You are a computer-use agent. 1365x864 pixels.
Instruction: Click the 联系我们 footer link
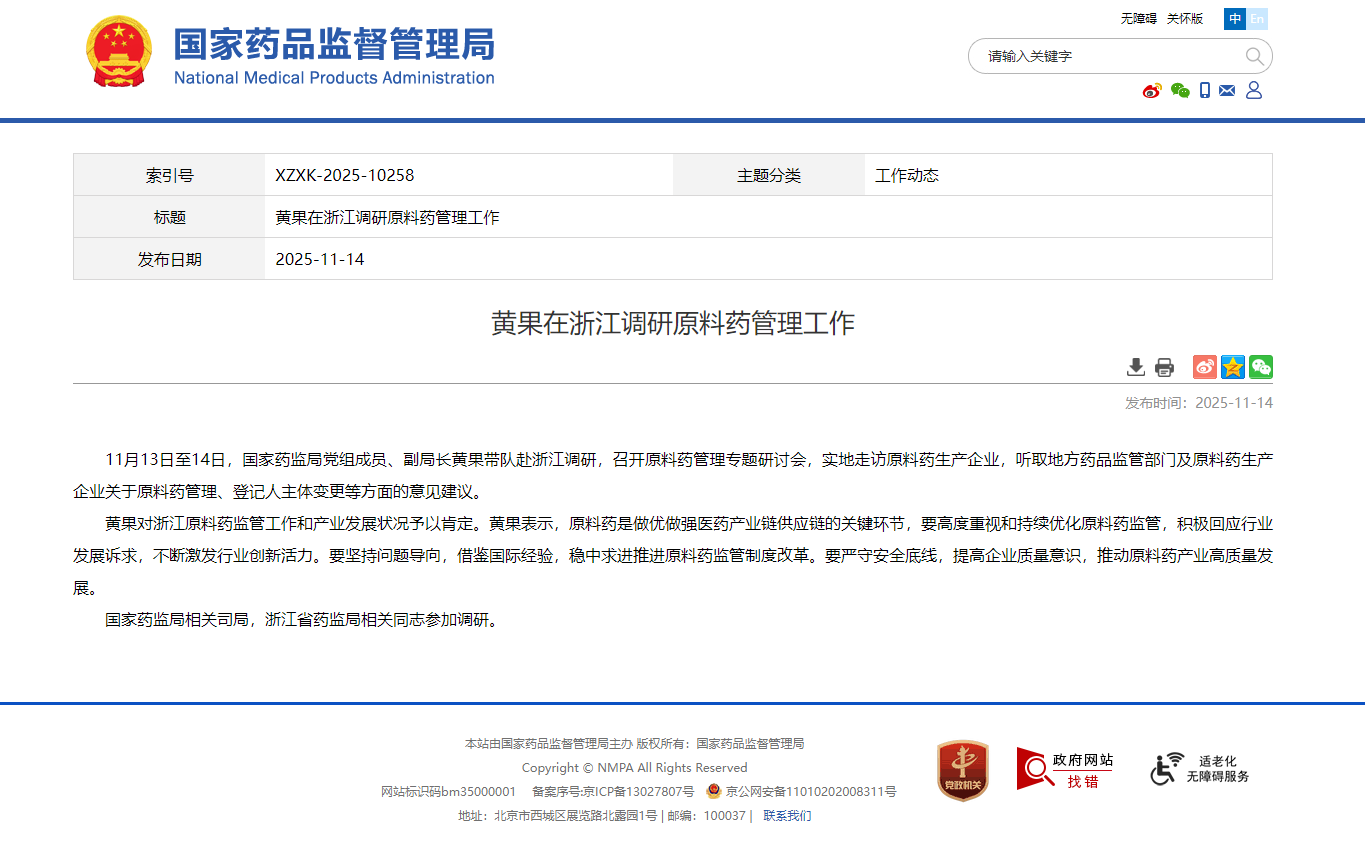(x=787, y=815)
